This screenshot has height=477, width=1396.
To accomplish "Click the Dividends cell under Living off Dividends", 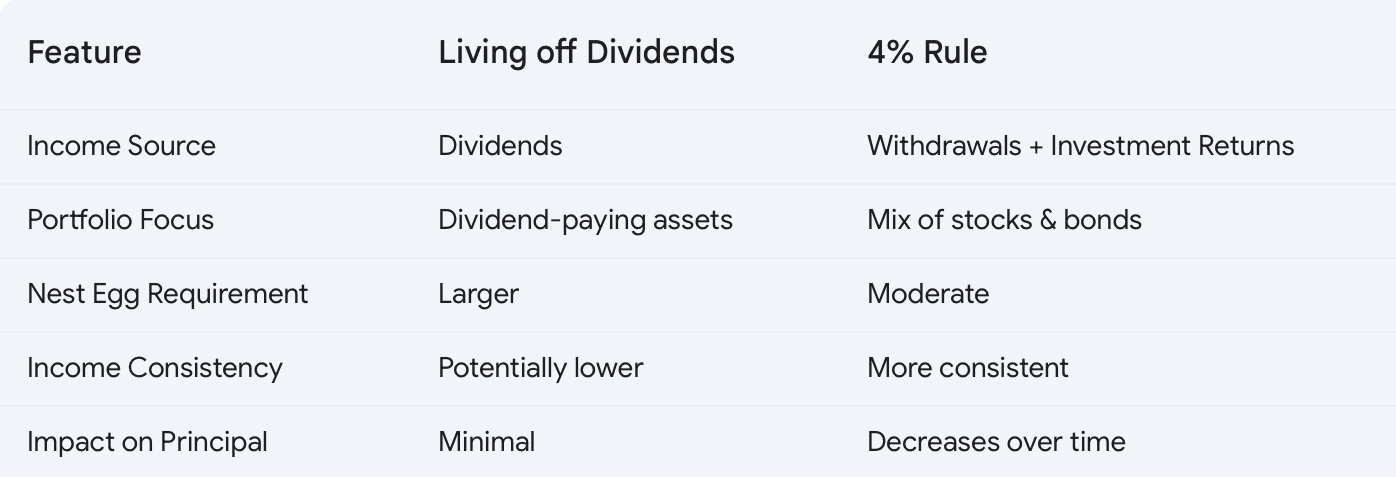I will point(500,146).
